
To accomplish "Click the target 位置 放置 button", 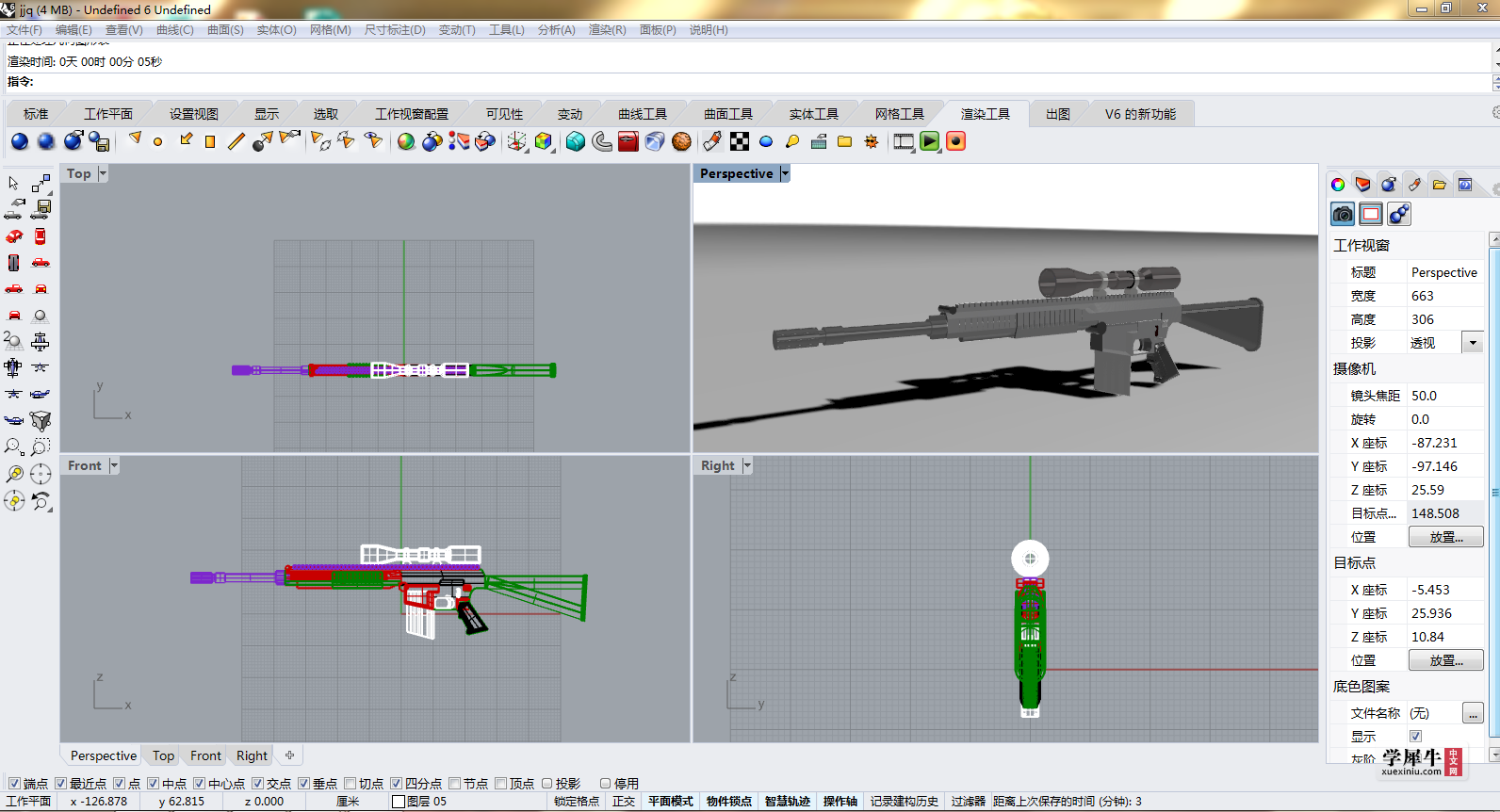I will point(1446,660).
